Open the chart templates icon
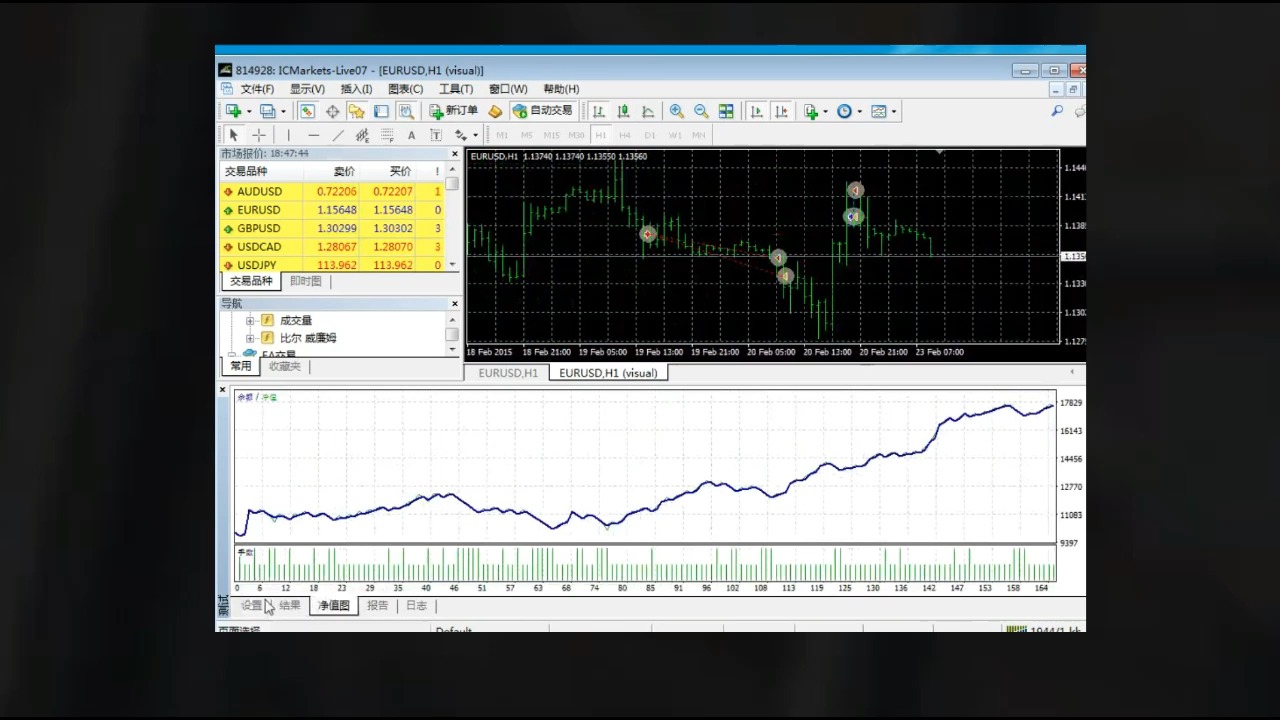 (879, 111)
